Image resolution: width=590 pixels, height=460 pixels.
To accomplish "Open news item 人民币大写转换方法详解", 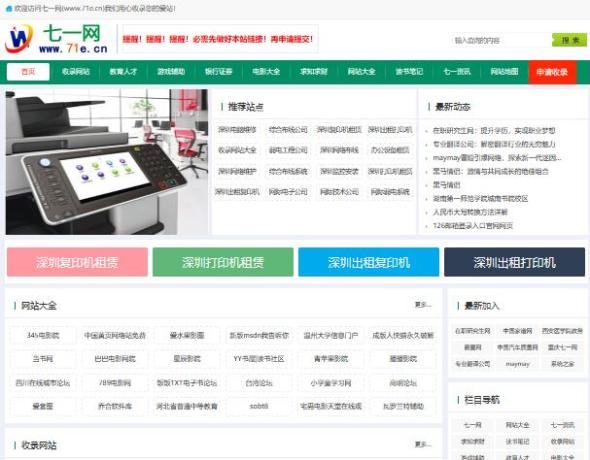I will point(470,212).
